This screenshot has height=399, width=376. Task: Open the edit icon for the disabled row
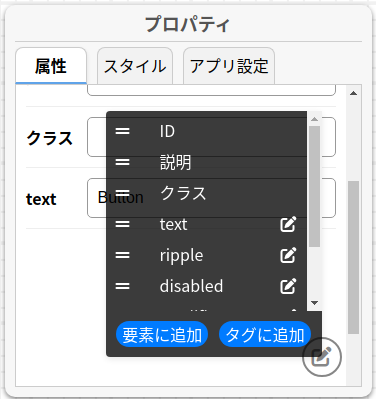[288, 286]
